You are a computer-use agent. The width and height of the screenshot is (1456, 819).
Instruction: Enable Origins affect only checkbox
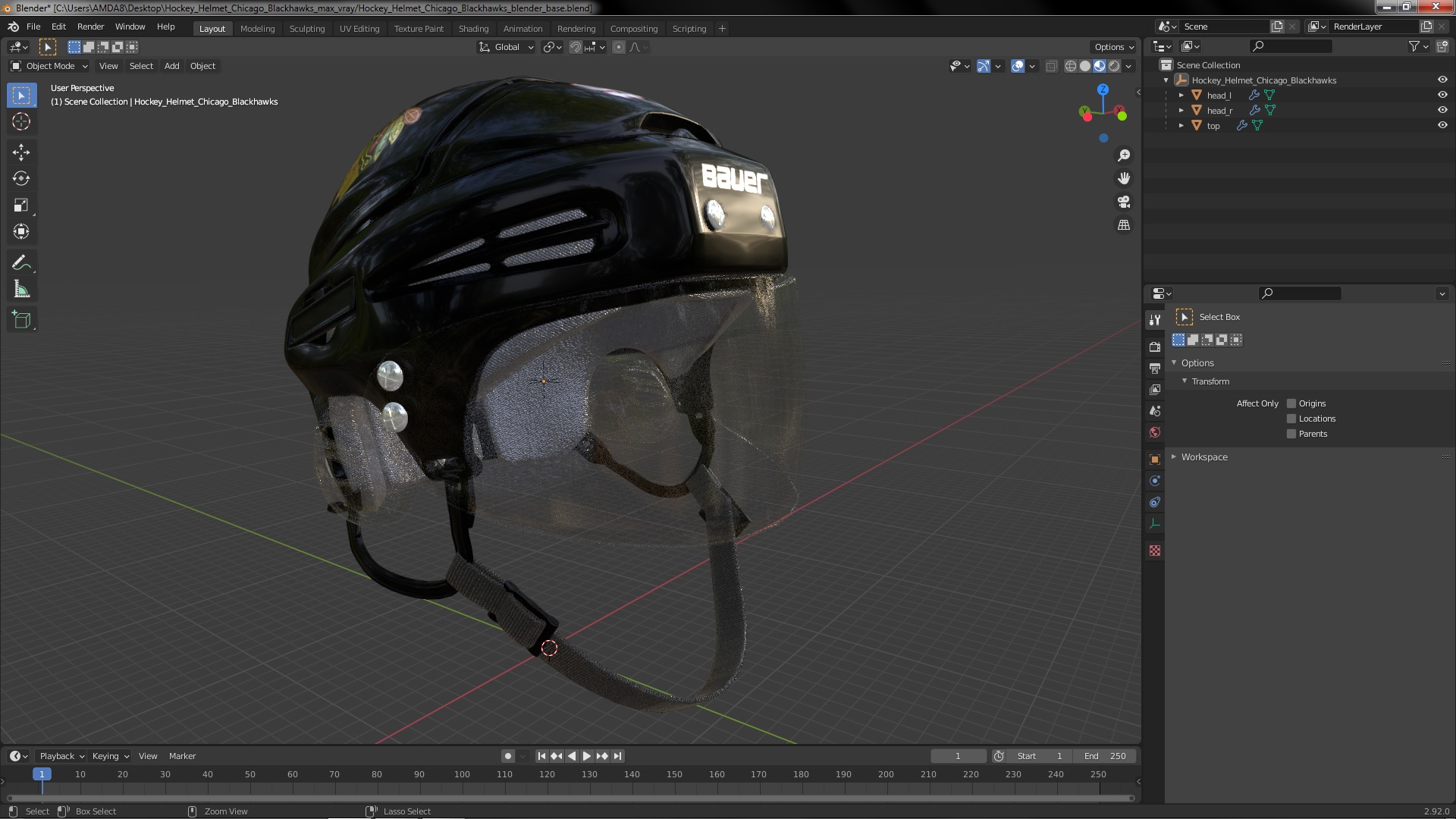(1291, 403)
